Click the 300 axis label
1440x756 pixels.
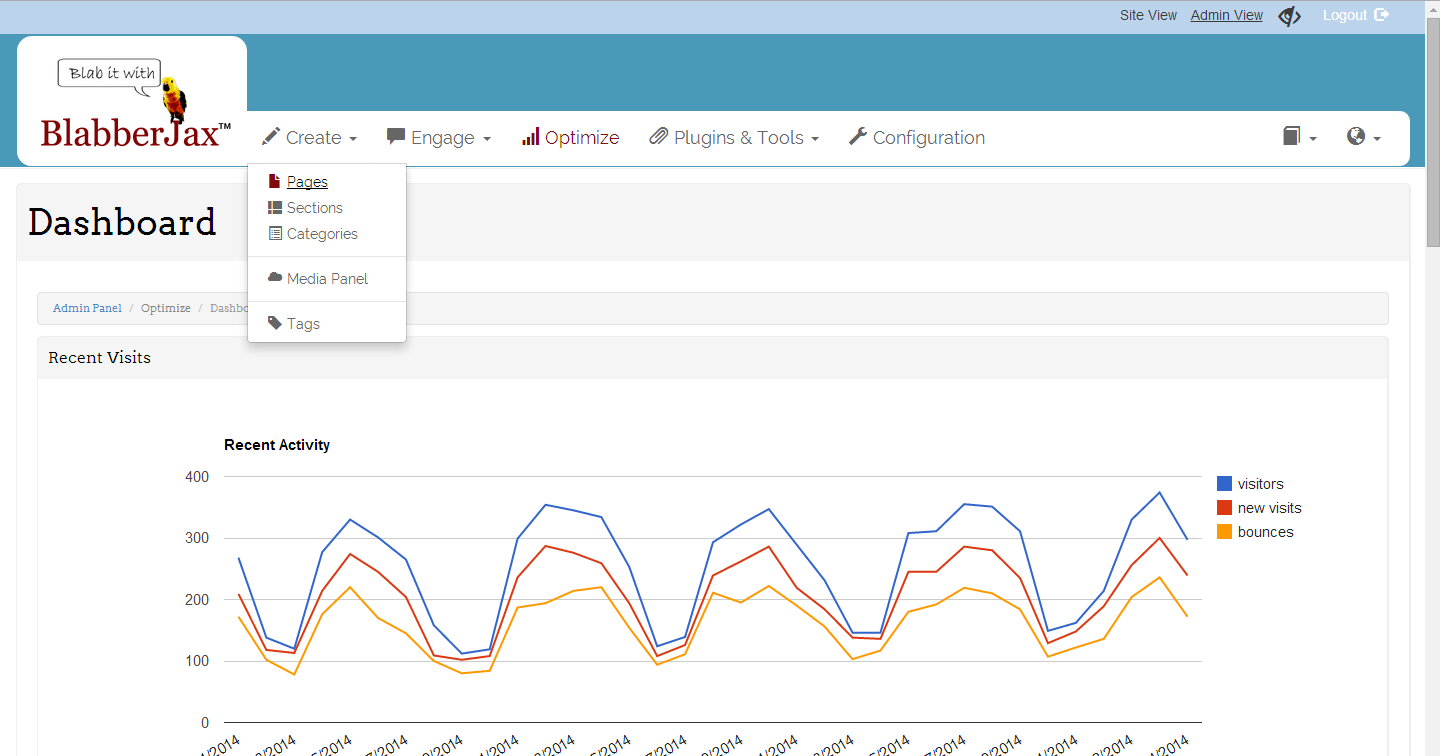point(197,538)
